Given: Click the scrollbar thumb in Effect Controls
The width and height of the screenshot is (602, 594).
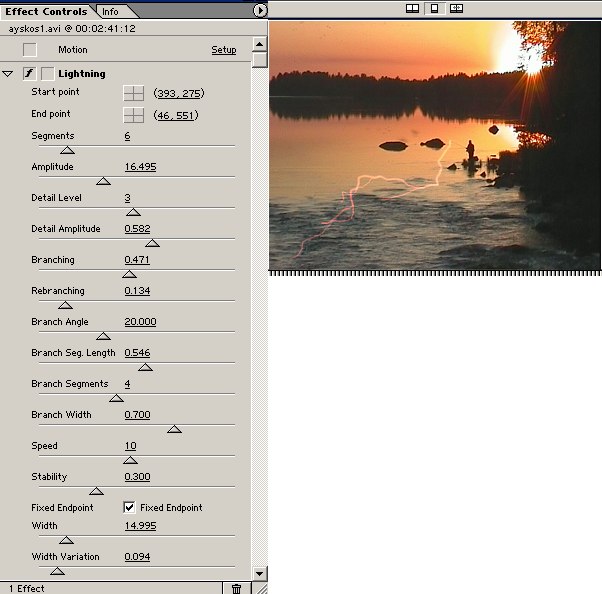Looking at the screenshot, I should tap(260, 60).
